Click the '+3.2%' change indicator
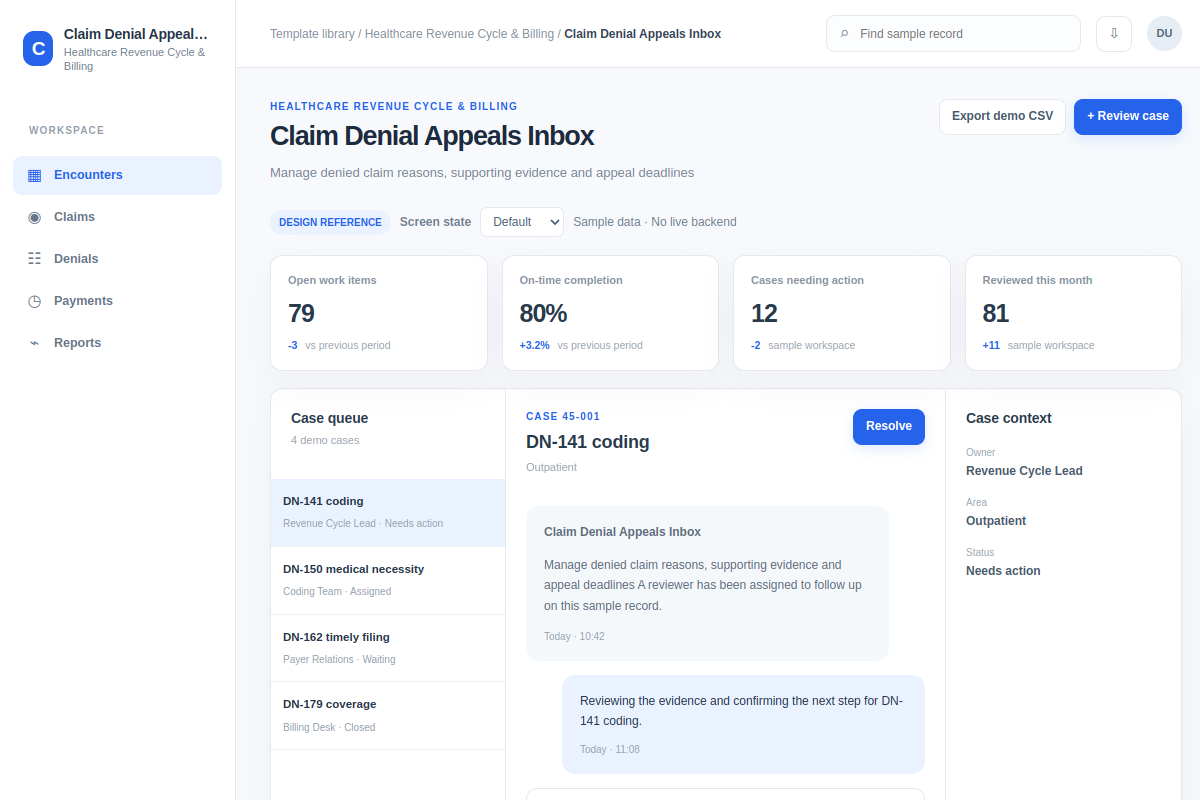1200x800 pixels. pos(534,345)
